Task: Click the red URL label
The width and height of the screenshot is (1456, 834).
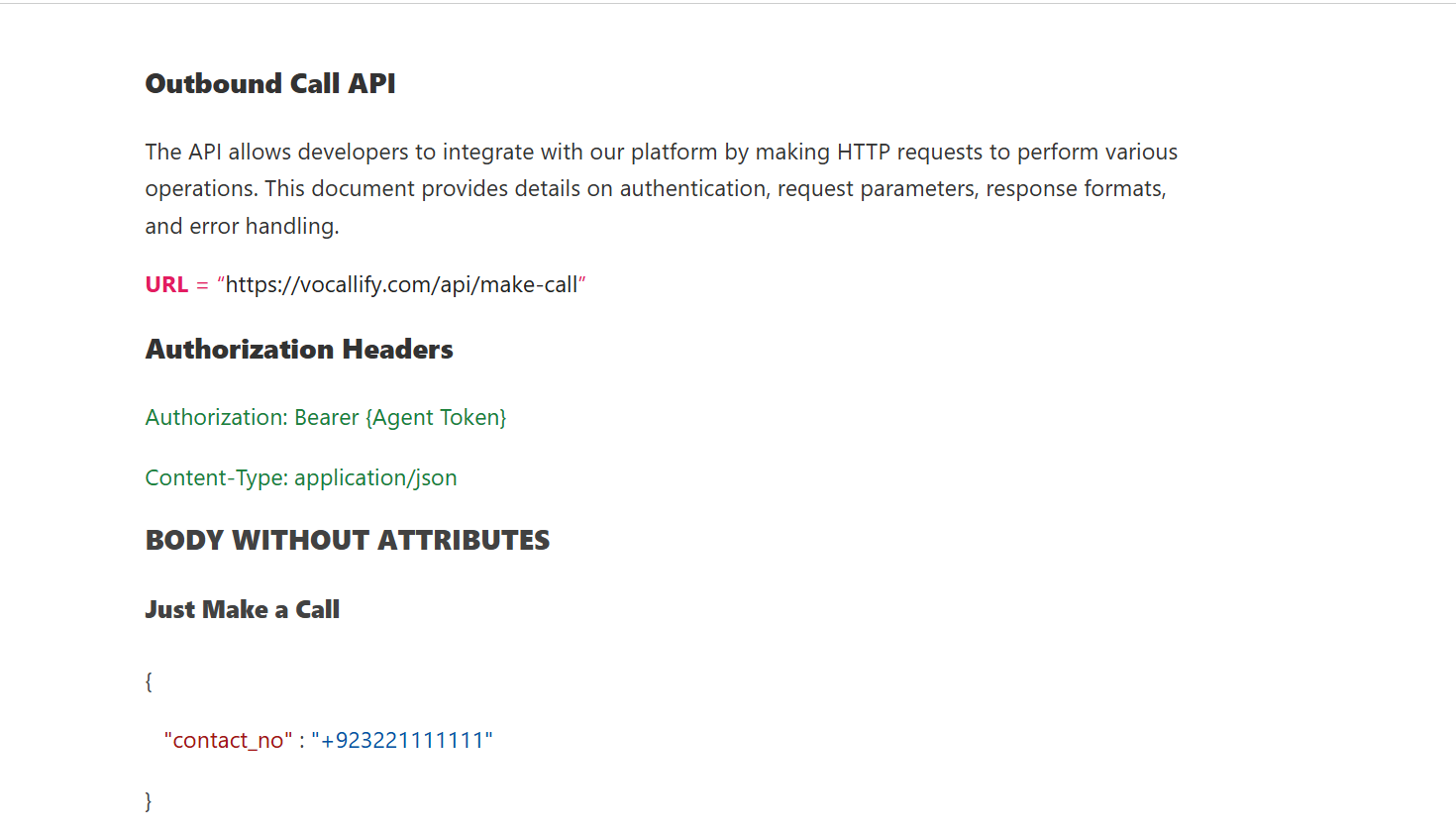Action: pos(166,285)
